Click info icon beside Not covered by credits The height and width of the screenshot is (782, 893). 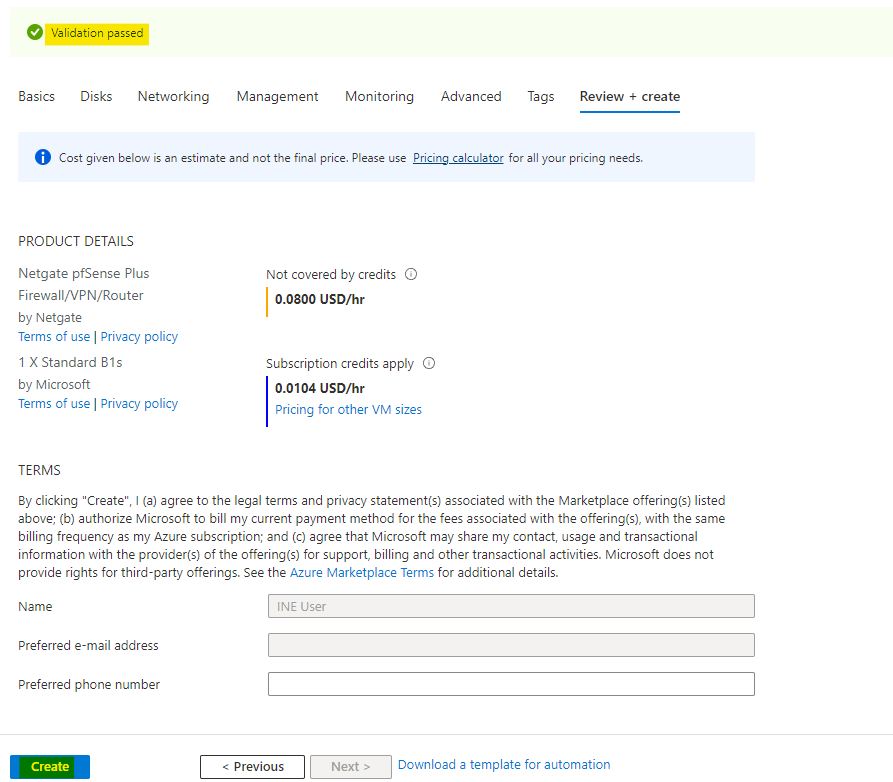tap(411, 274)
